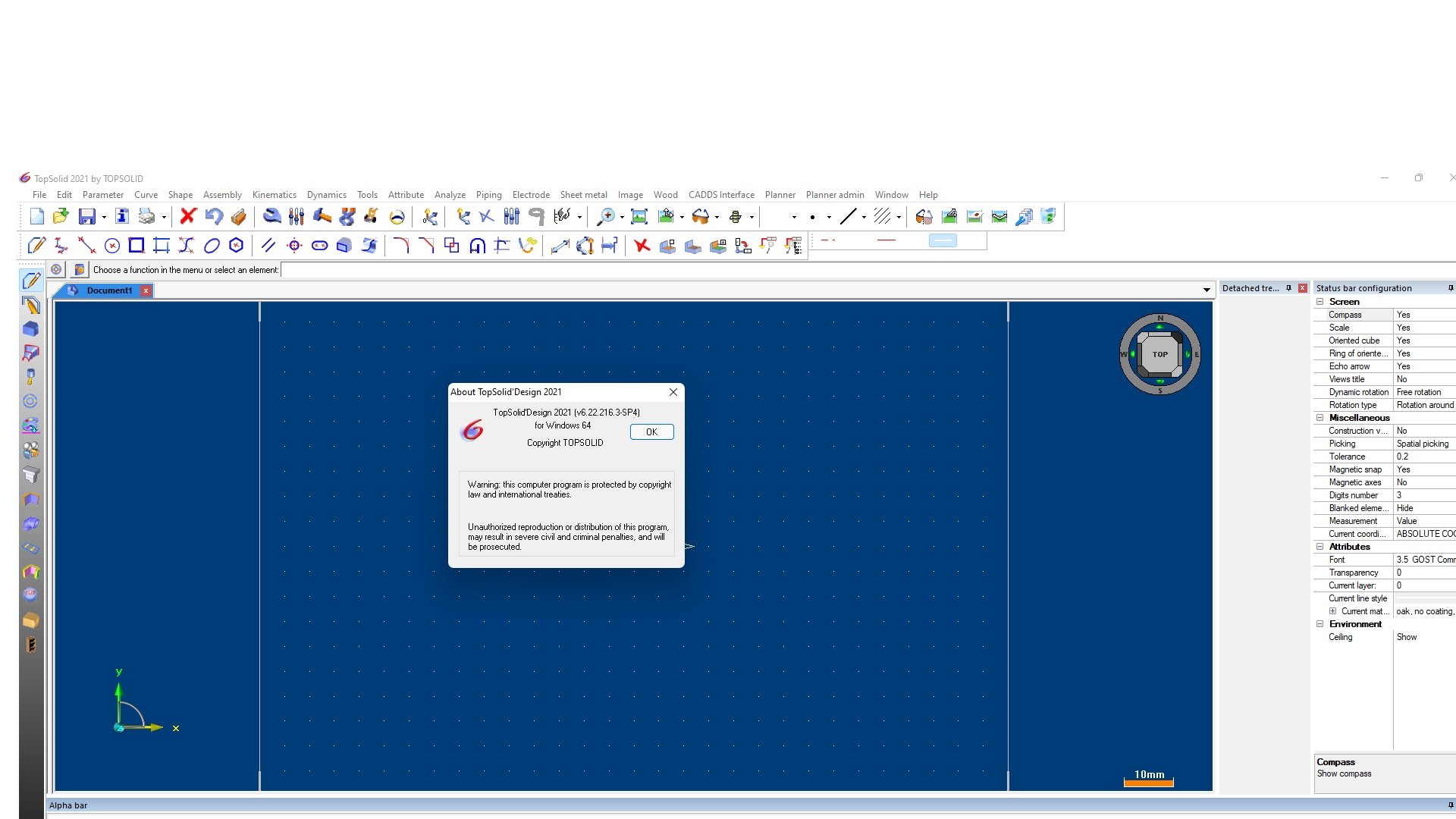Screen dimensions: 1456x819
Task: Select the solid red line style
Action: (x=886, y=240)
